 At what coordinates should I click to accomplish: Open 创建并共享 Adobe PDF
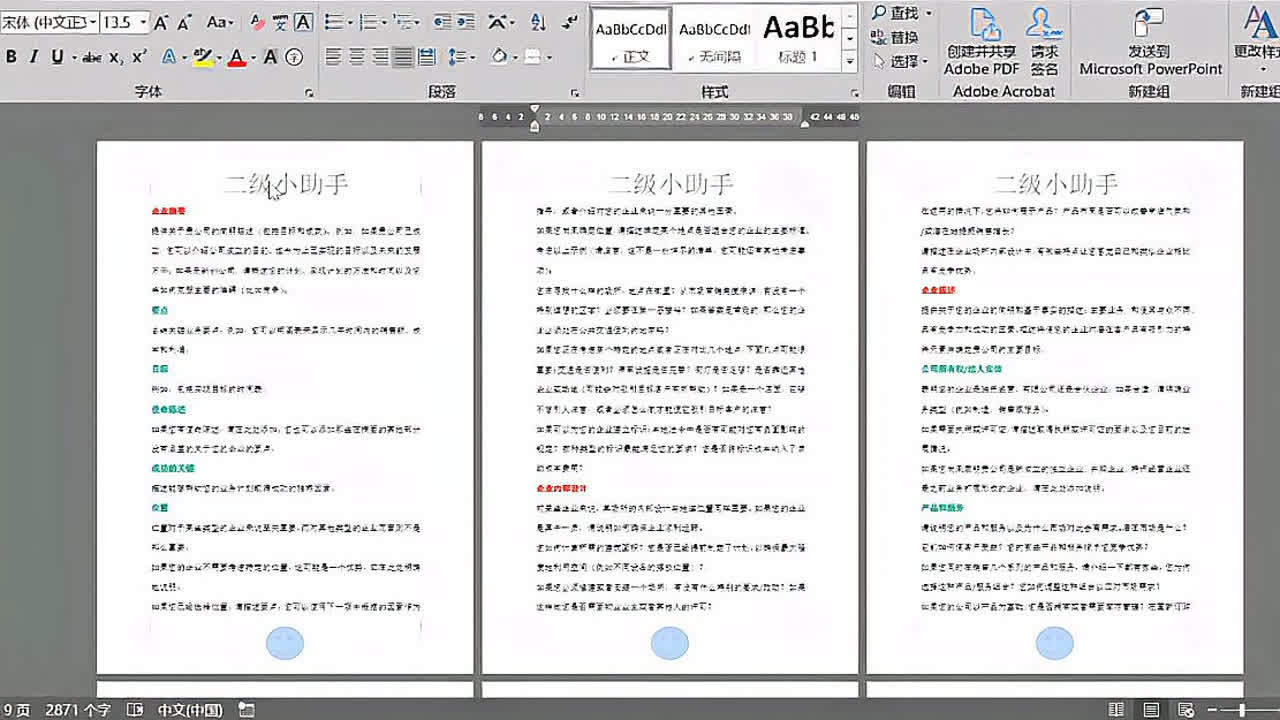(980, 42)
